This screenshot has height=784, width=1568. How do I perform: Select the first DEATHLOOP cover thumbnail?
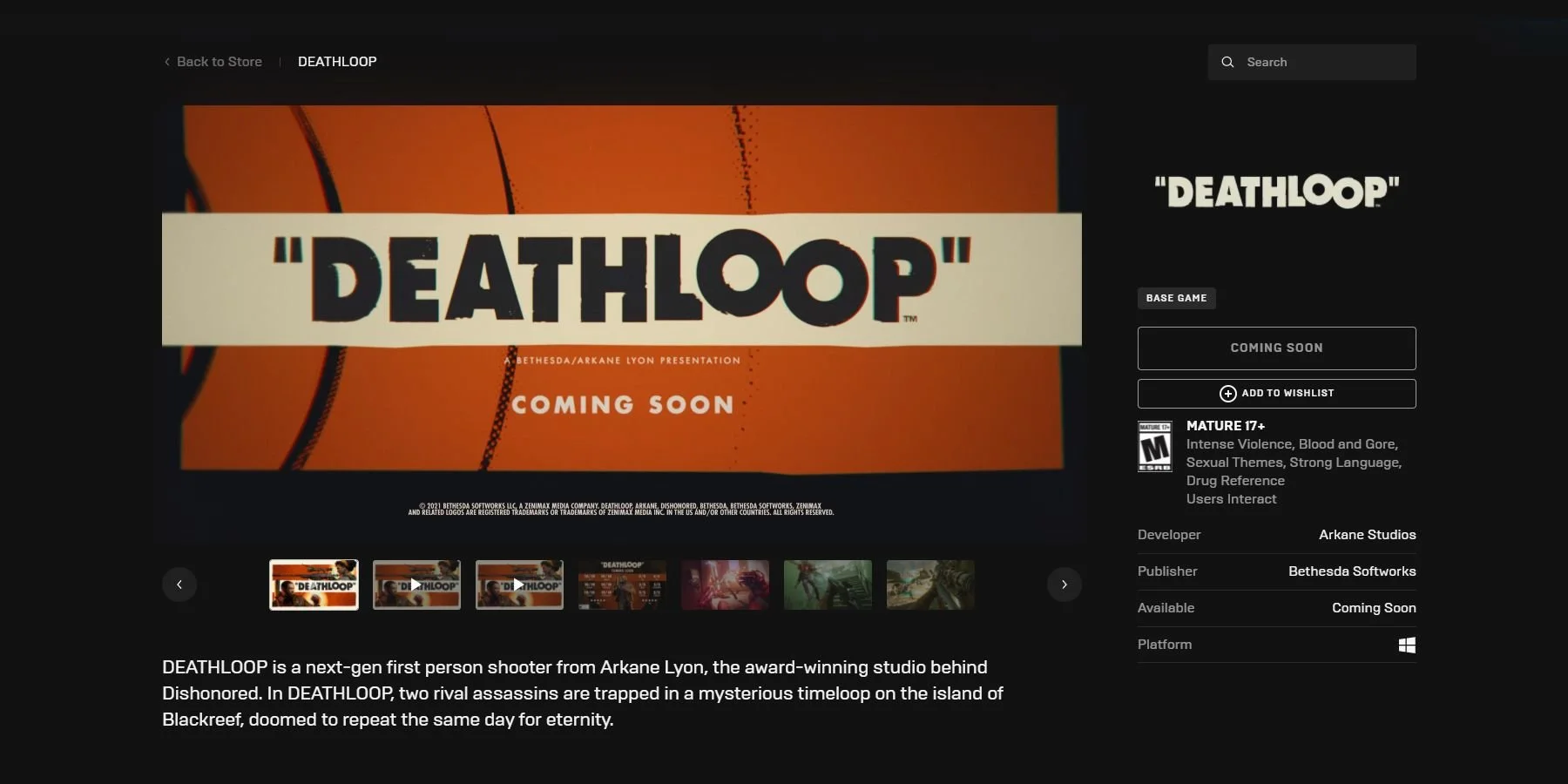tap(314, 585)
